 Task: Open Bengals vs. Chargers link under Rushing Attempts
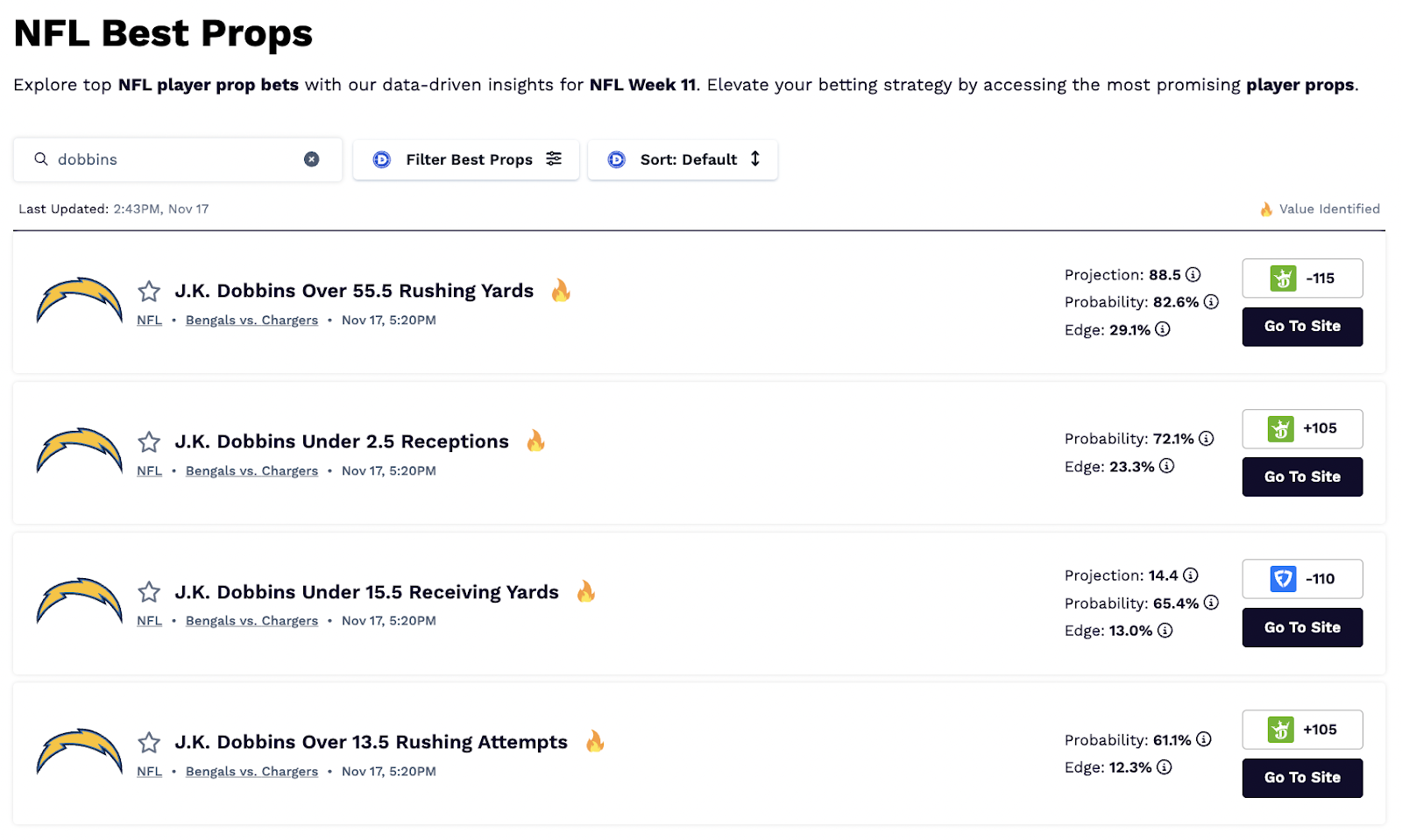tap(251, 772)
